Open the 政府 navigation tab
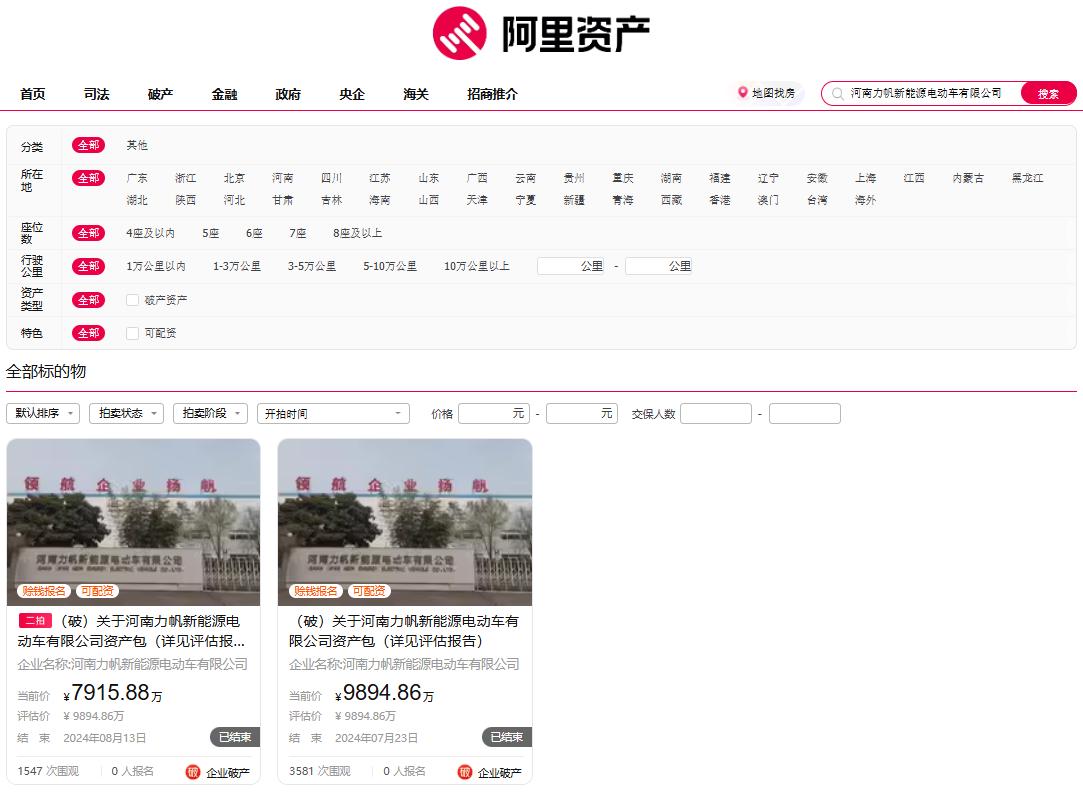Image resolution: width=1083 pixels, height=793 pixels. tap(288, 94)
